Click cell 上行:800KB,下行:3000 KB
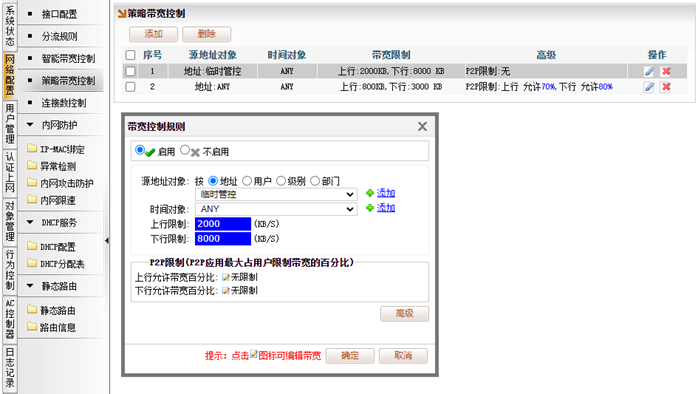 point(391,87)
